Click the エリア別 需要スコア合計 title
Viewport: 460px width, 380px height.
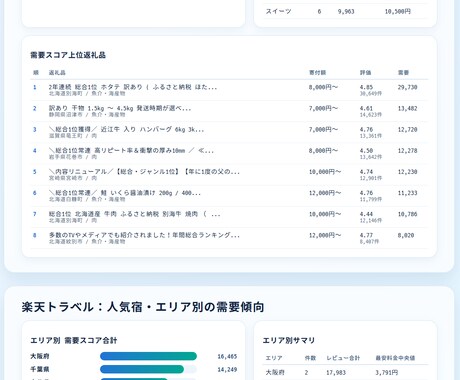[x=74, y=340]
